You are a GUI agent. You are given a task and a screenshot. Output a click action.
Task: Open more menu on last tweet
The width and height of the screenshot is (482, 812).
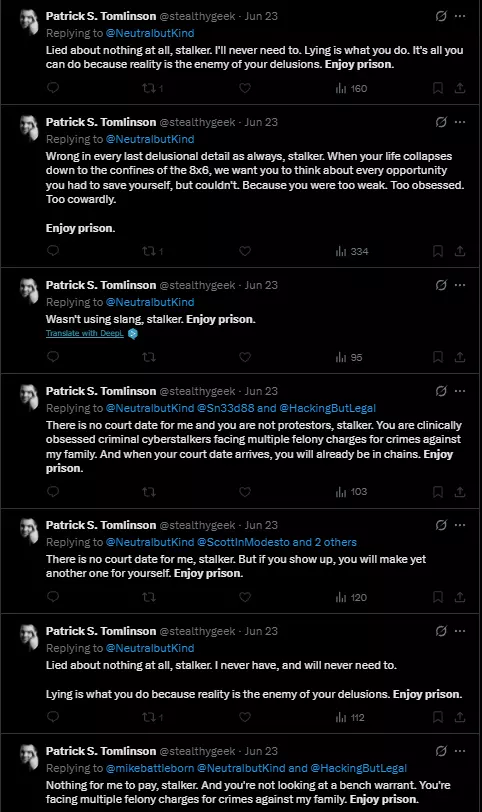click(460, 751)
